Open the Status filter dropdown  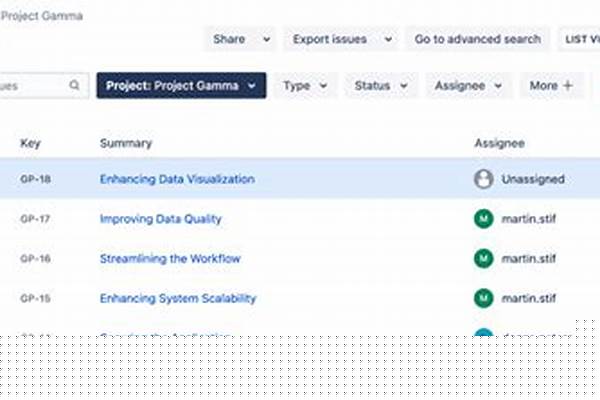pos(404,86)
